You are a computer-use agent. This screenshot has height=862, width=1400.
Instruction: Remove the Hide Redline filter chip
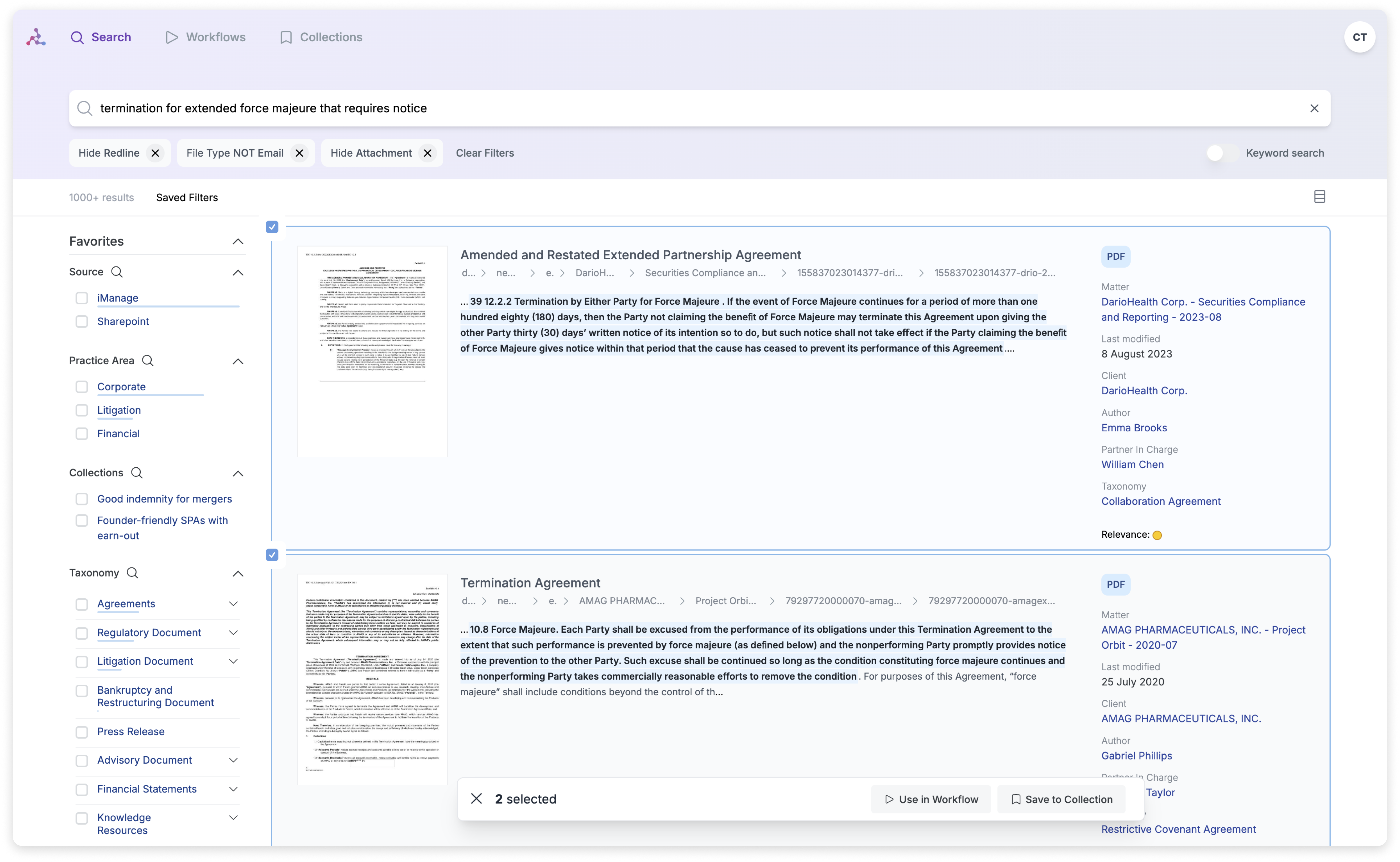pos(155,153)
